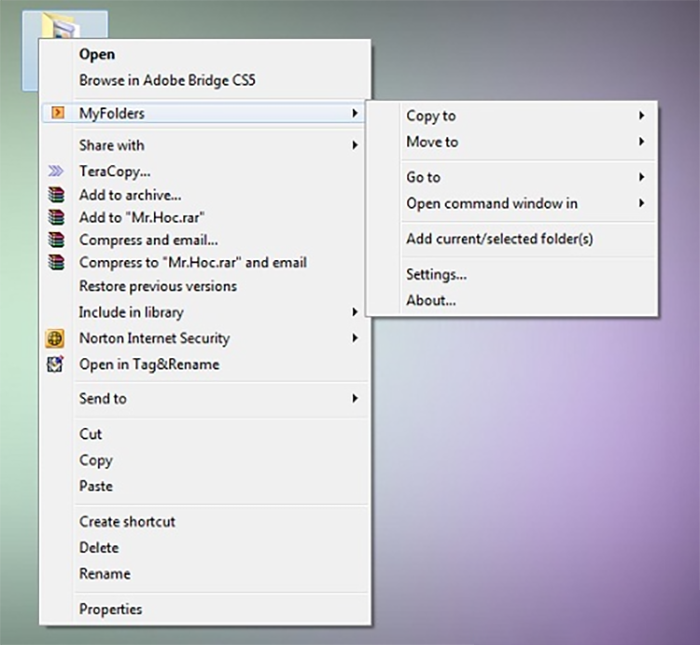Click the Share with menu entry
Viewport: 700px width, 645px height.
point(205,145)
